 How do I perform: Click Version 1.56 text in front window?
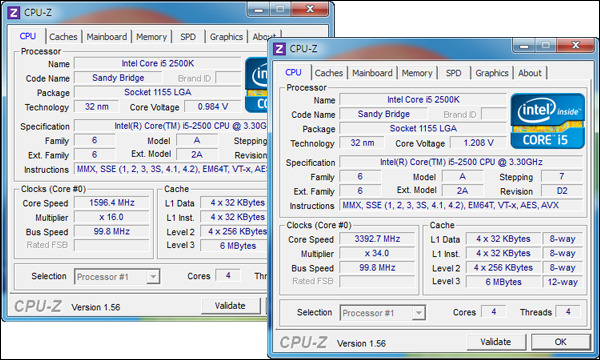361,344
